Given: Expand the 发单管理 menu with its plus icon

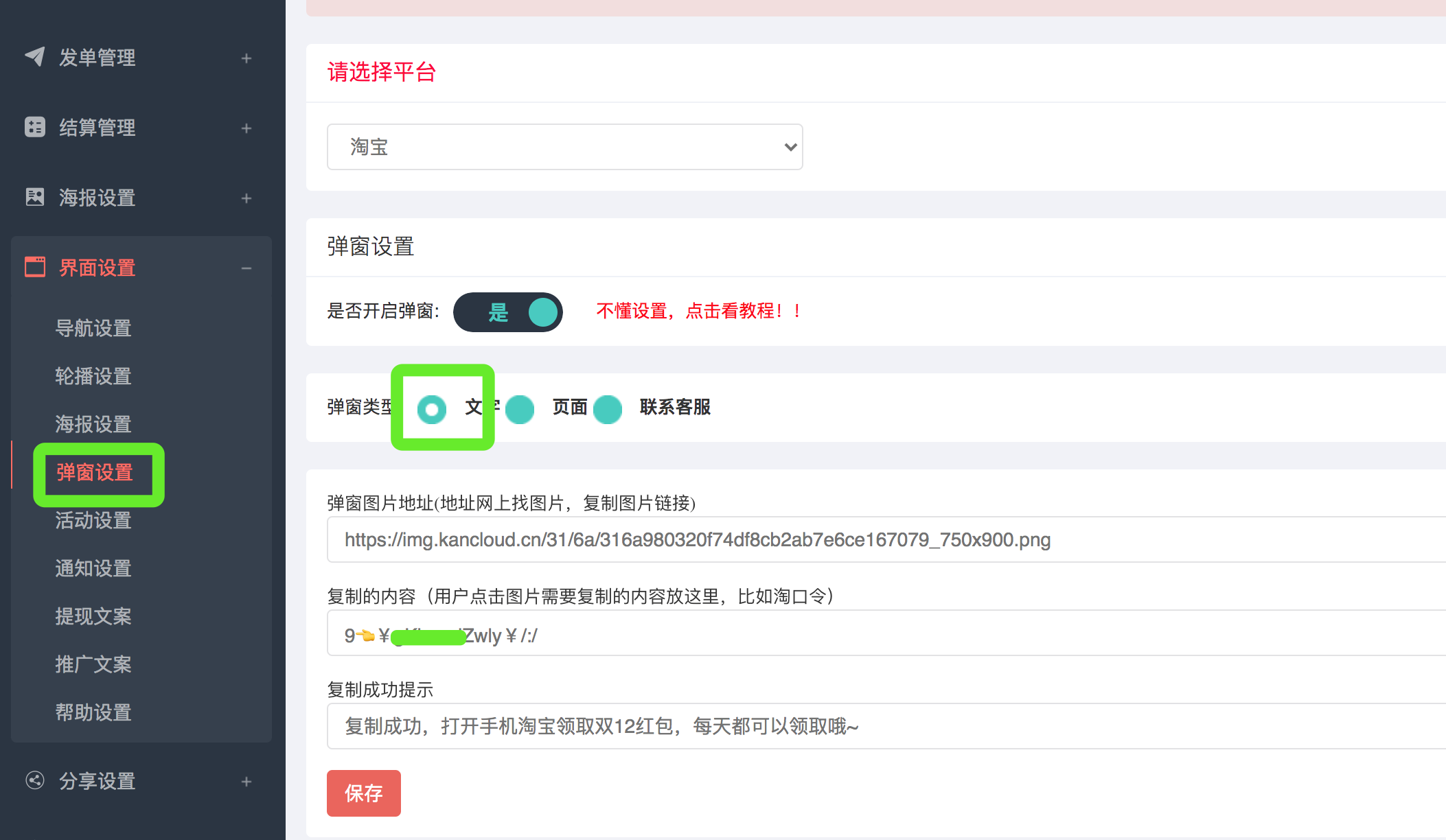Looking at the screenshot, I should [x=246, y=58].
